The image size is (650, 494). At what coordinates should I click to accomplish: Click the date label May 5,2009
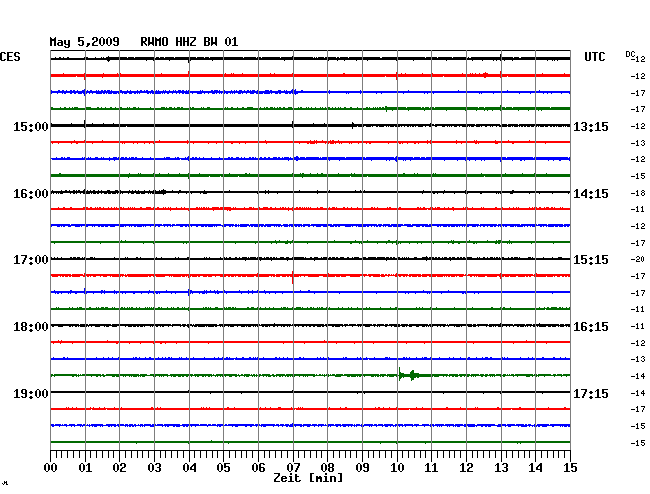pyautogui.click(x=85, y=42)
